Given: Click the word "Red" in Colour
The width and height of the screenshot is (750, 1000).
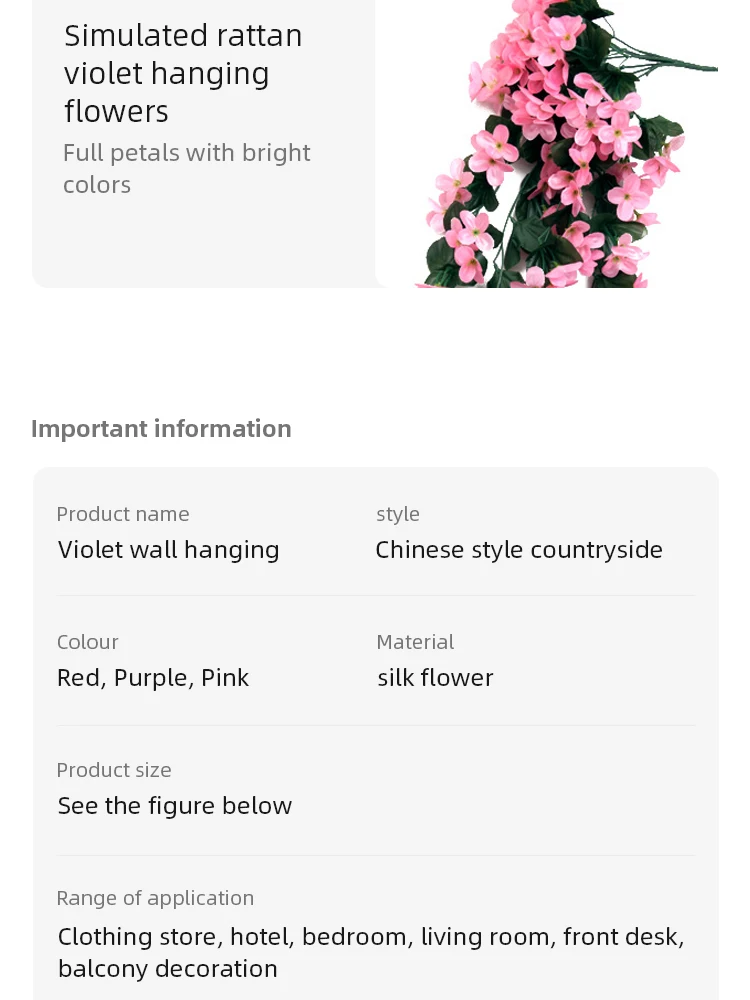Looking at the screenshot, I should click(x=78, y=678).
